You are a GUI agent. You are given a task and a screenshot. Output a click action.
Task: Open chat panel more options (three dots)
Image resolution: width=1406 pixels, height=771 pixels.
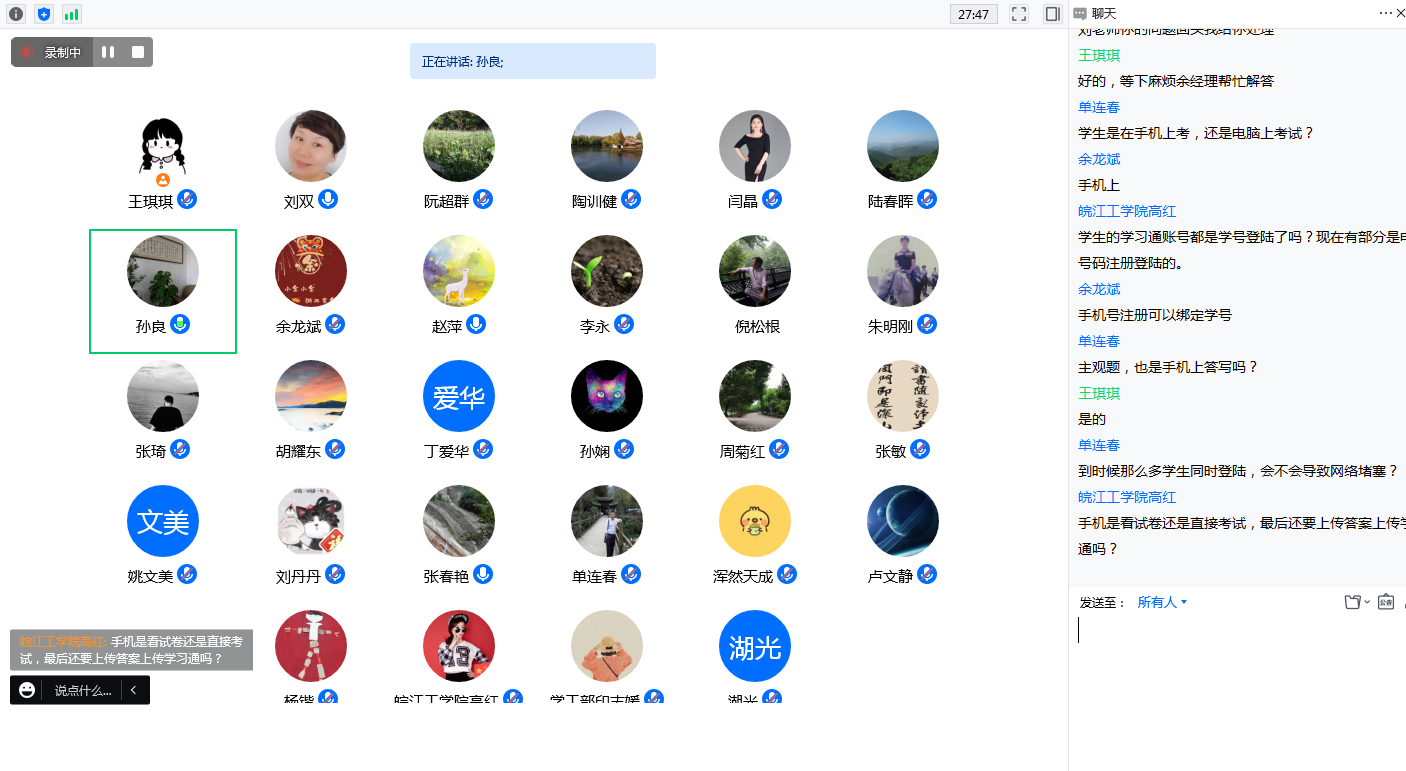click(x=1385, y=13)
